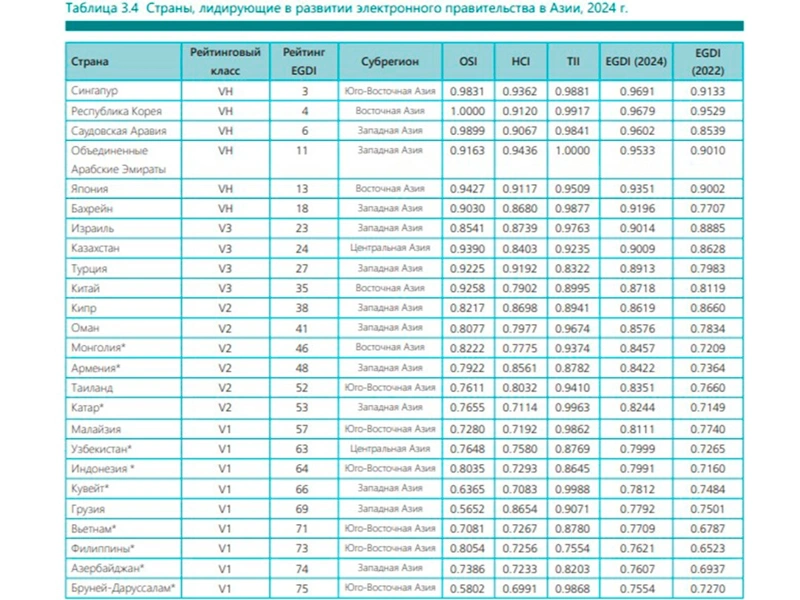Select the TII column header
The image size is (800, 600).
(x=572, y=61)
